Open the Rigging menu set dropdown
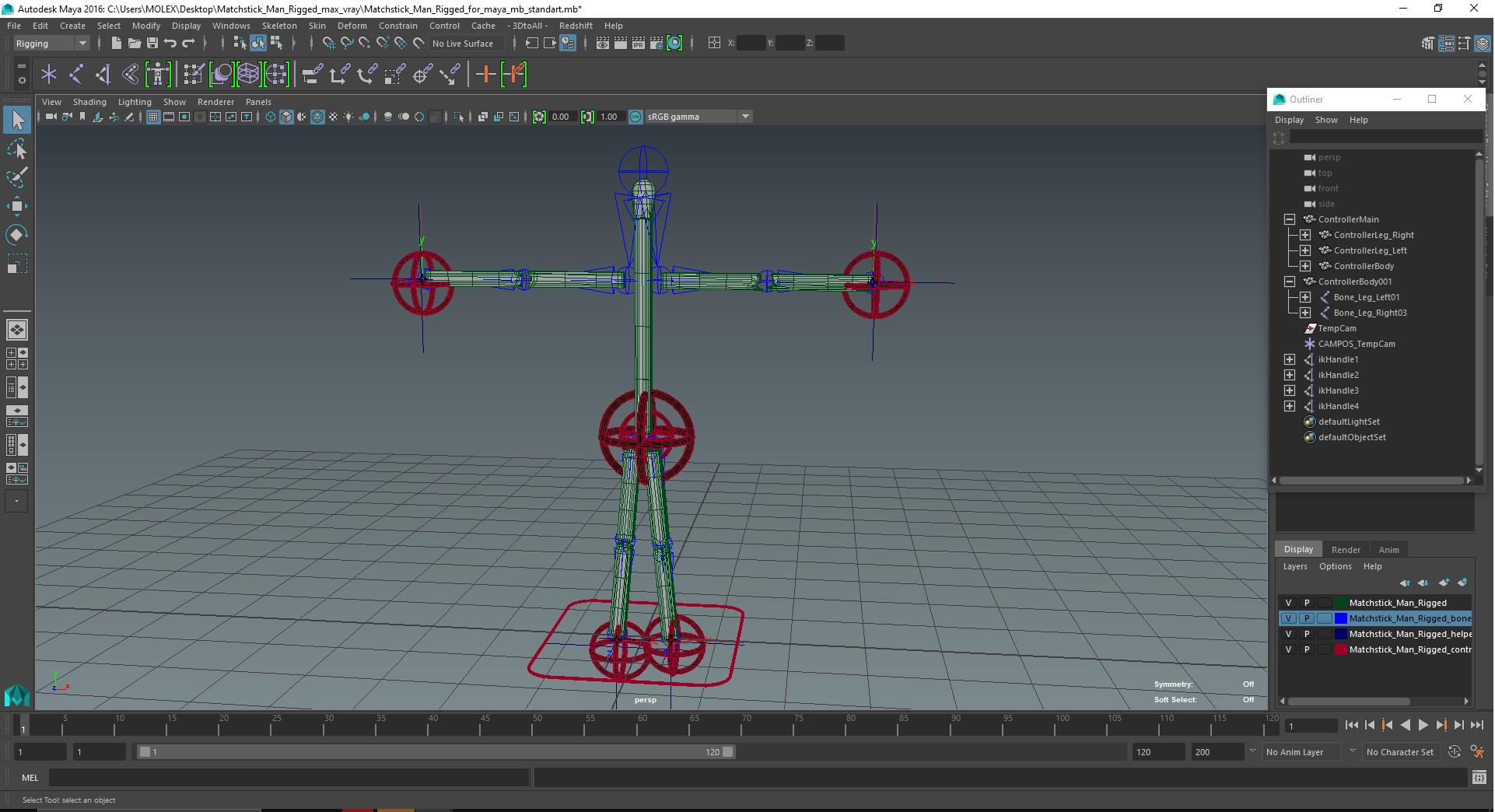The height and width of the screenshot is (812, 1495). tap(51, 44)
